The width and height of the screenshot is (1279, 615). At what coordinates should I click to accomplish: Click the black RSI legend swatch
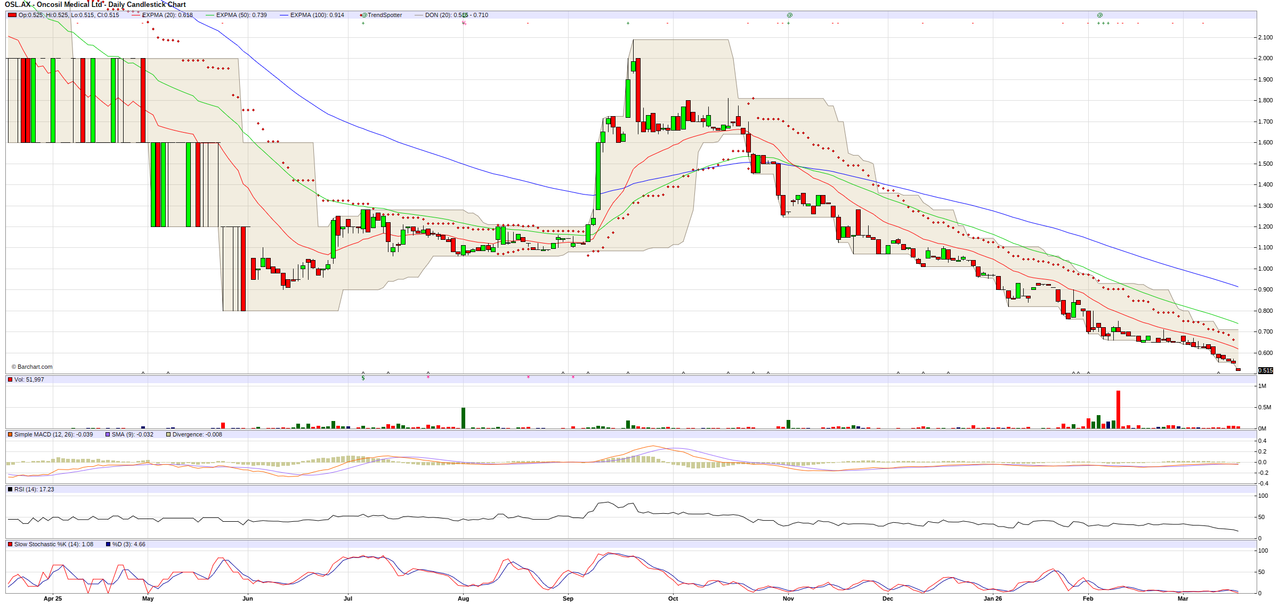pyautogui.click(x=11, y=489)
